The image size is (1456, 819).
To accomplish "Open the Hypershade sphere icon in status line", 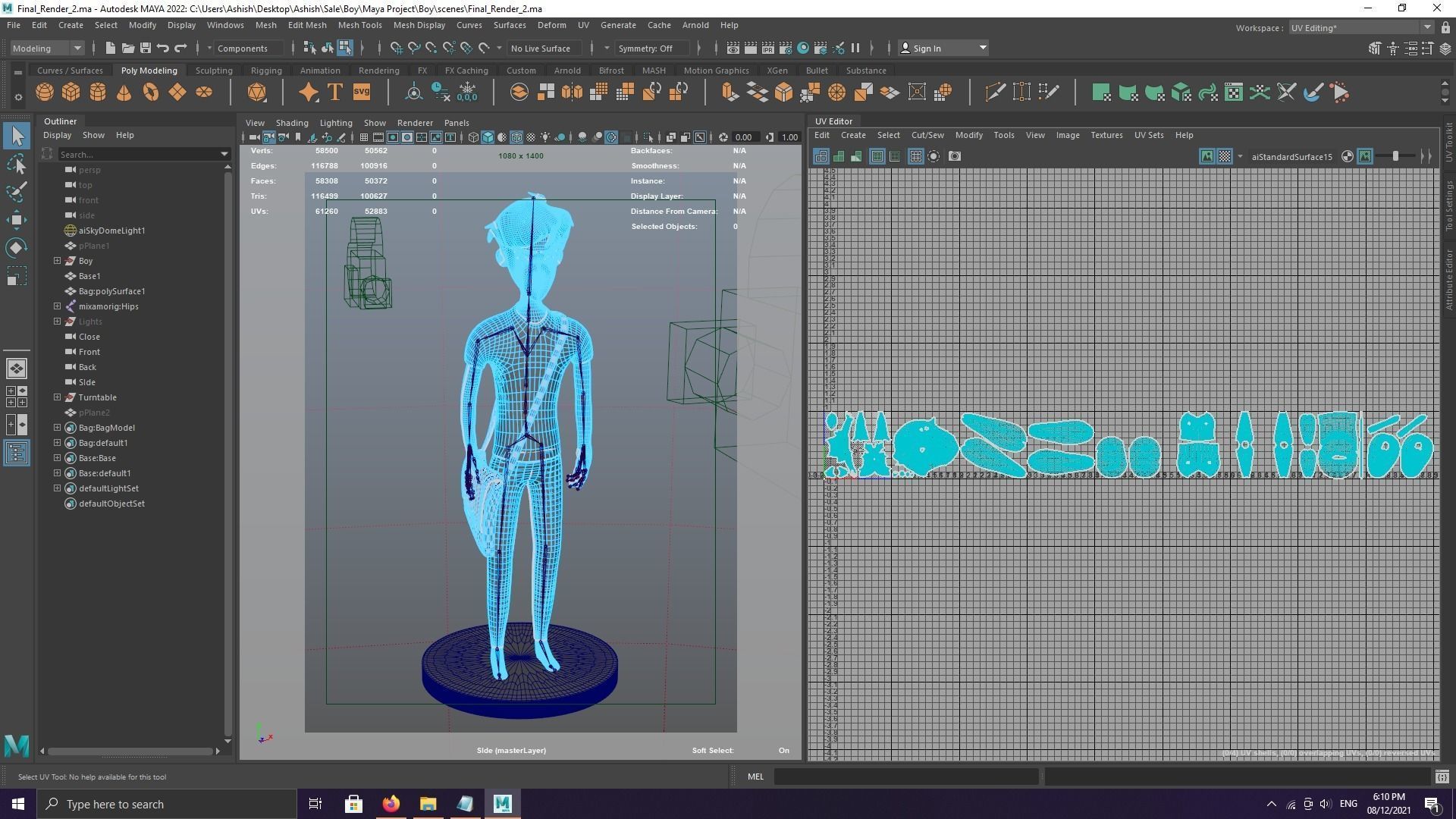I will tap(803, 48).
